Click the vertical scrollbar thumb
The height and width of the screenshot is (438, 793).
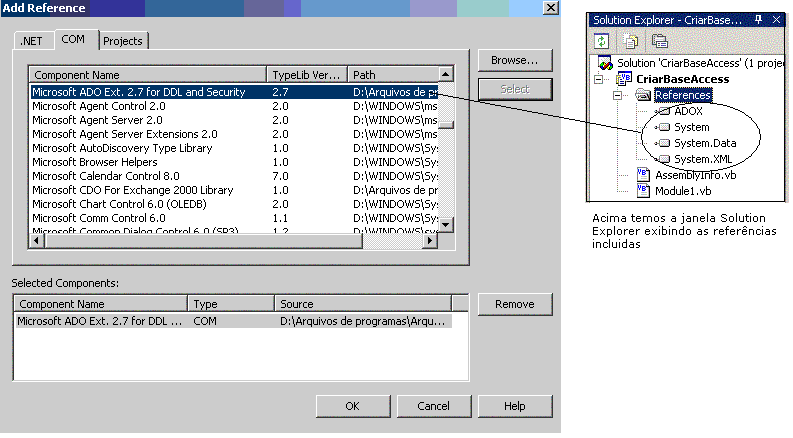point(446,125)
